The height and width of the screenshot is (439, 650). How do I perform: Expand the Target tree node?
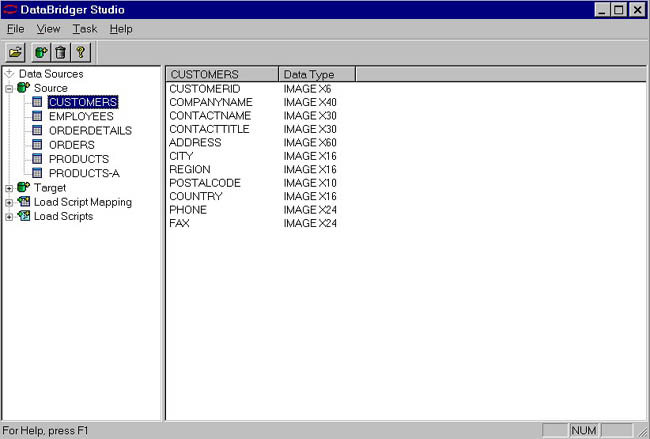click(x=9, y=188)
